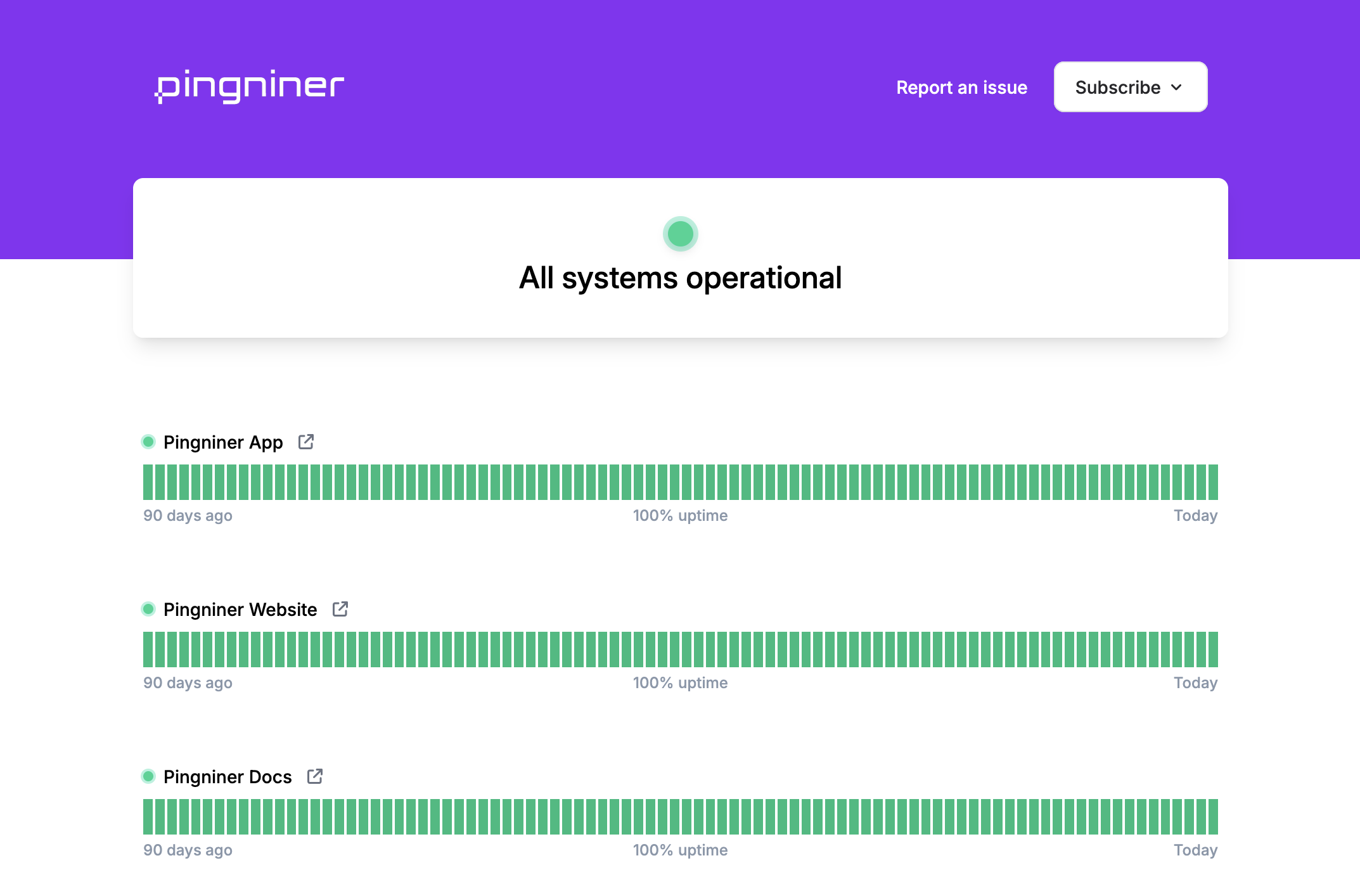This screenshot has height=896, width=1360.
Task: Click today's last uptime bar for Pingniner Docs
Action: pyautogui.click(x=1212, y=817)
